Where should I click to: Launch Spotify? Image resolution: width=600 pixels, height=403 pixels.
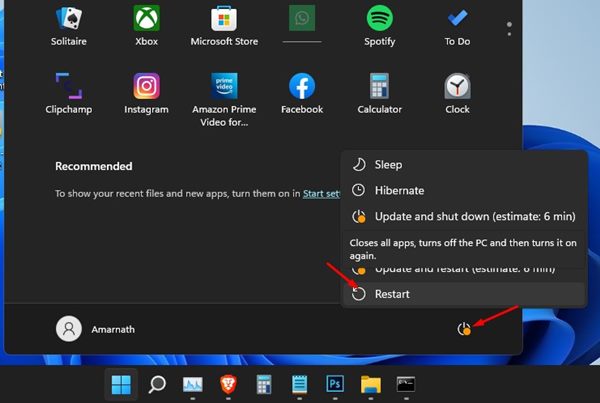[380, 26]
